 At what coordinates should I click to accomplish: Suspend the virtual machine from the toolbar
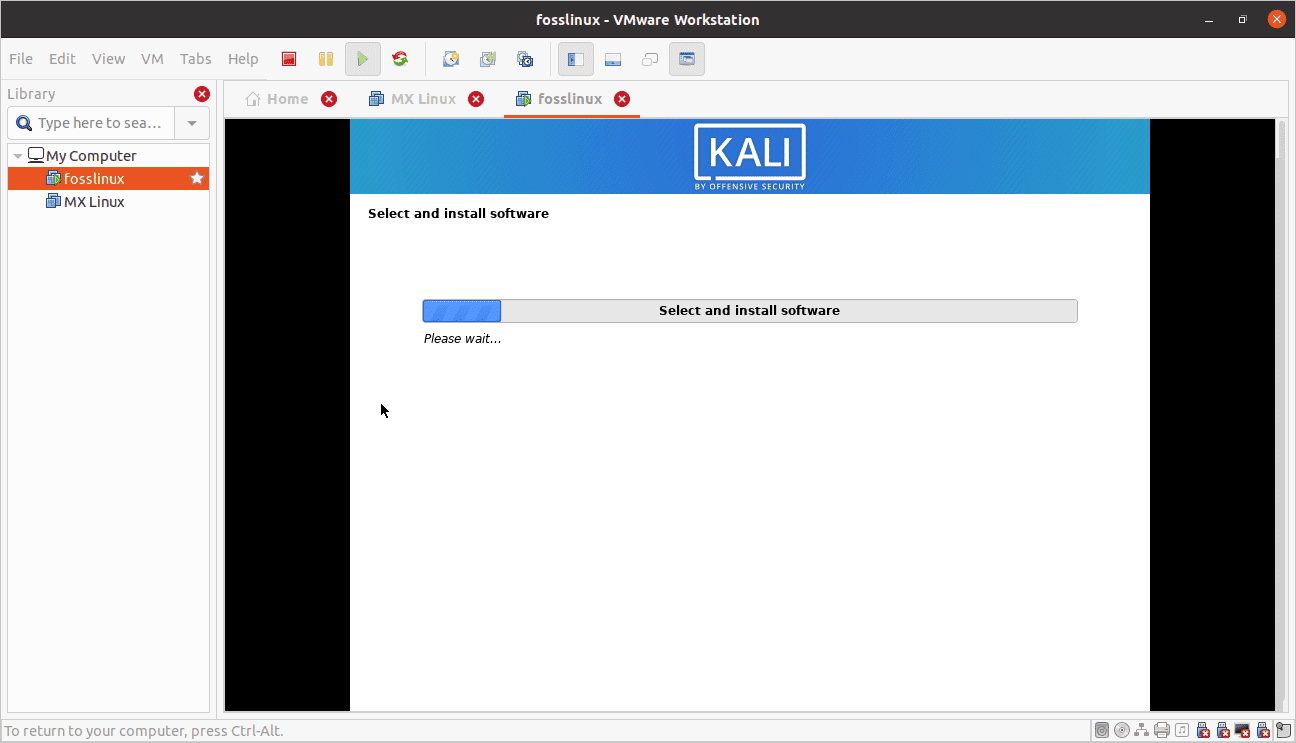(326, 59)
